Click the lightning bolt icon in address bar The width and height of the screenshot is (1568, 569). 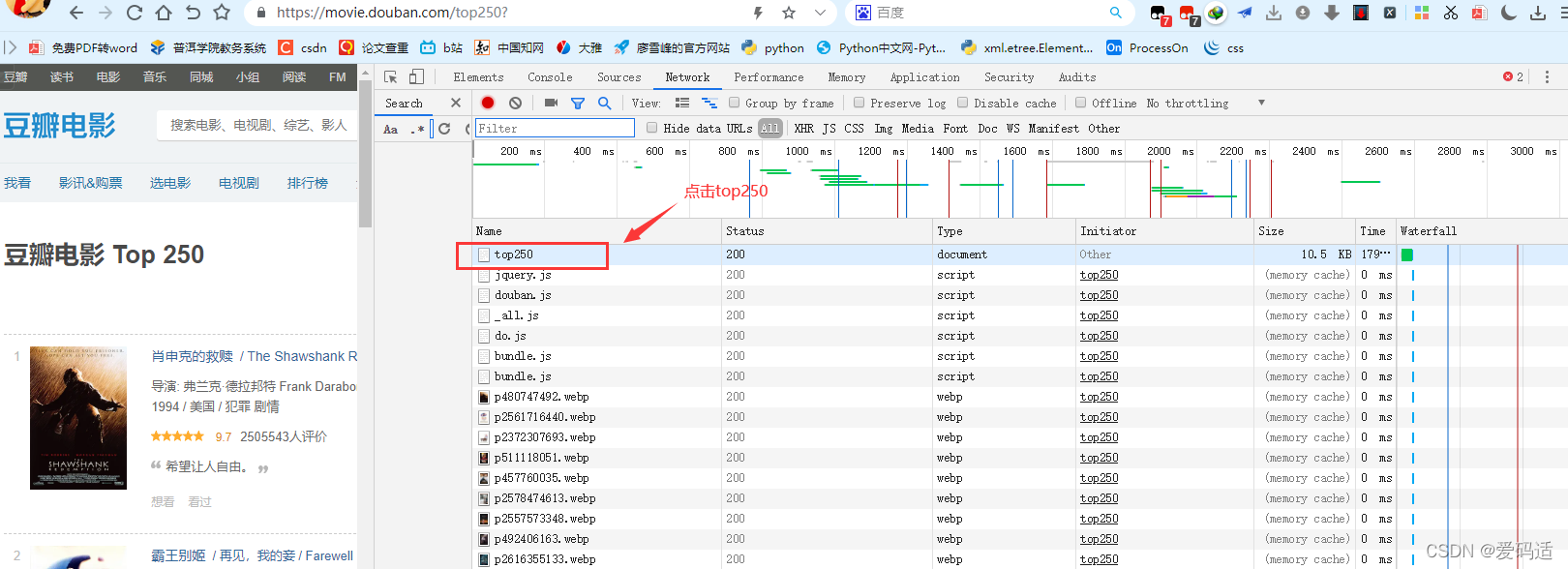pos(758,13)
